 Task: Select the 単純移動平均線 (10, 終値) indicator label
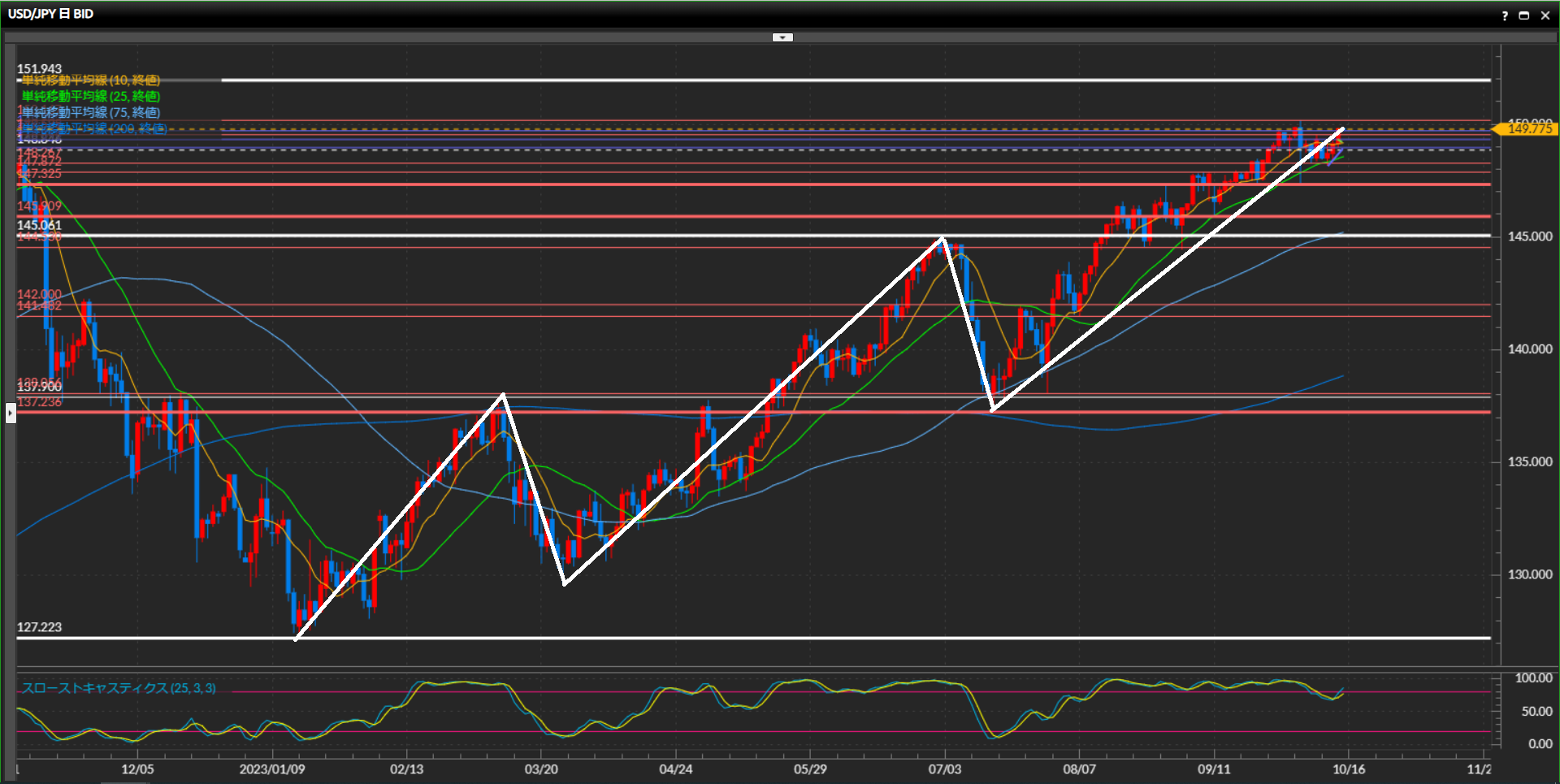(x=90, y=80)
